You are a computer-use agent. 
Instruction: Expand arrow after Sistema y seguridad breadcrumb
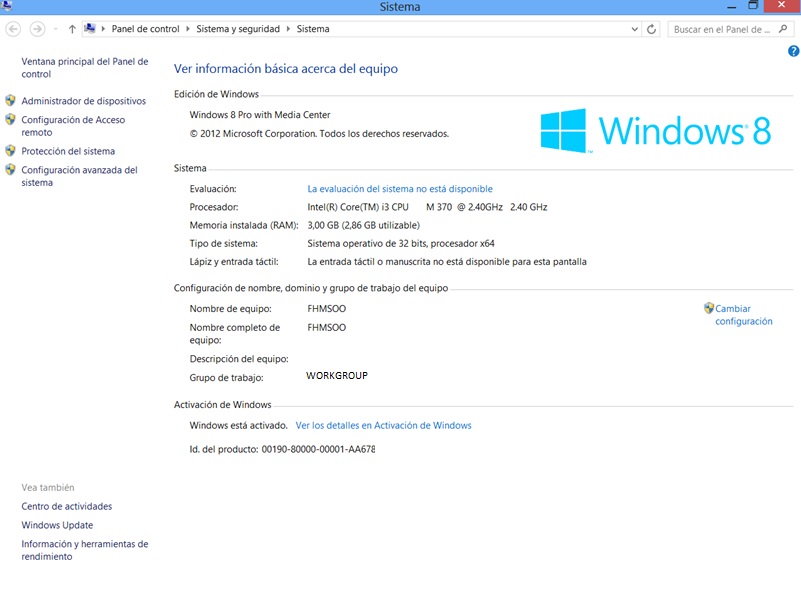[288, 29]
